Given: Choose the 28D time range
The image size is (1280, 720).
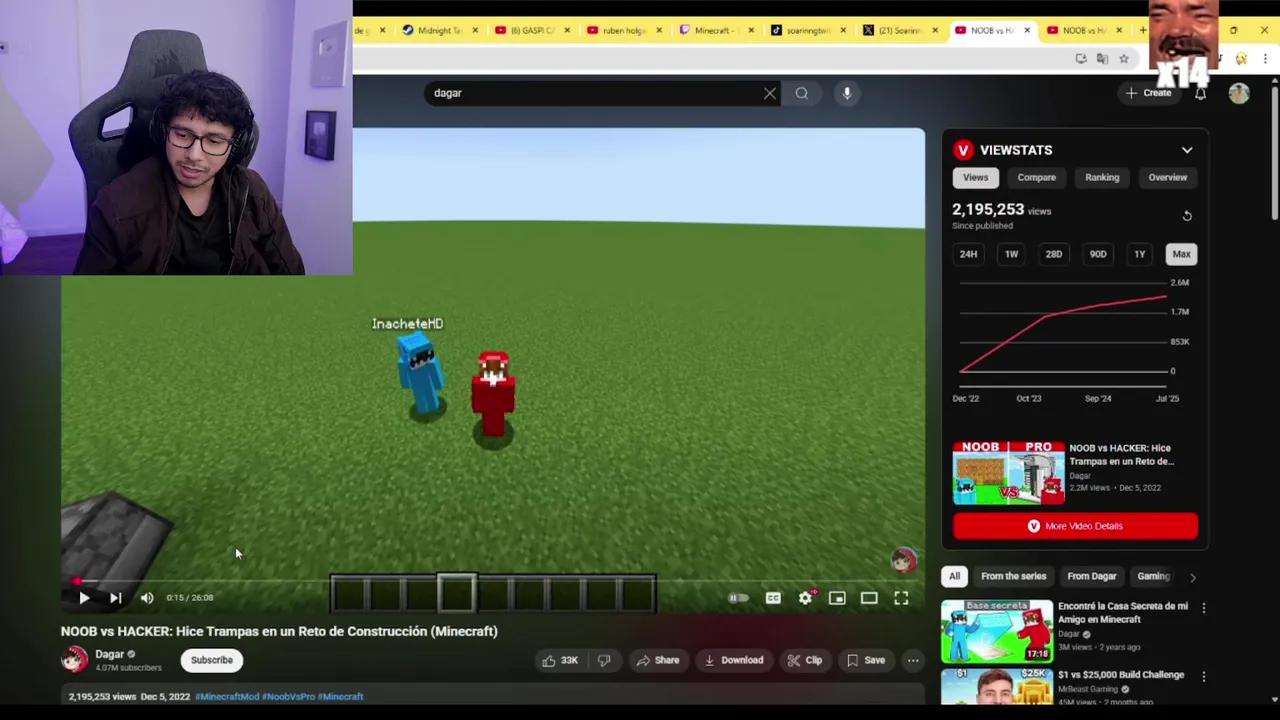Looking at the screenshot, I should pos(1053,254).
